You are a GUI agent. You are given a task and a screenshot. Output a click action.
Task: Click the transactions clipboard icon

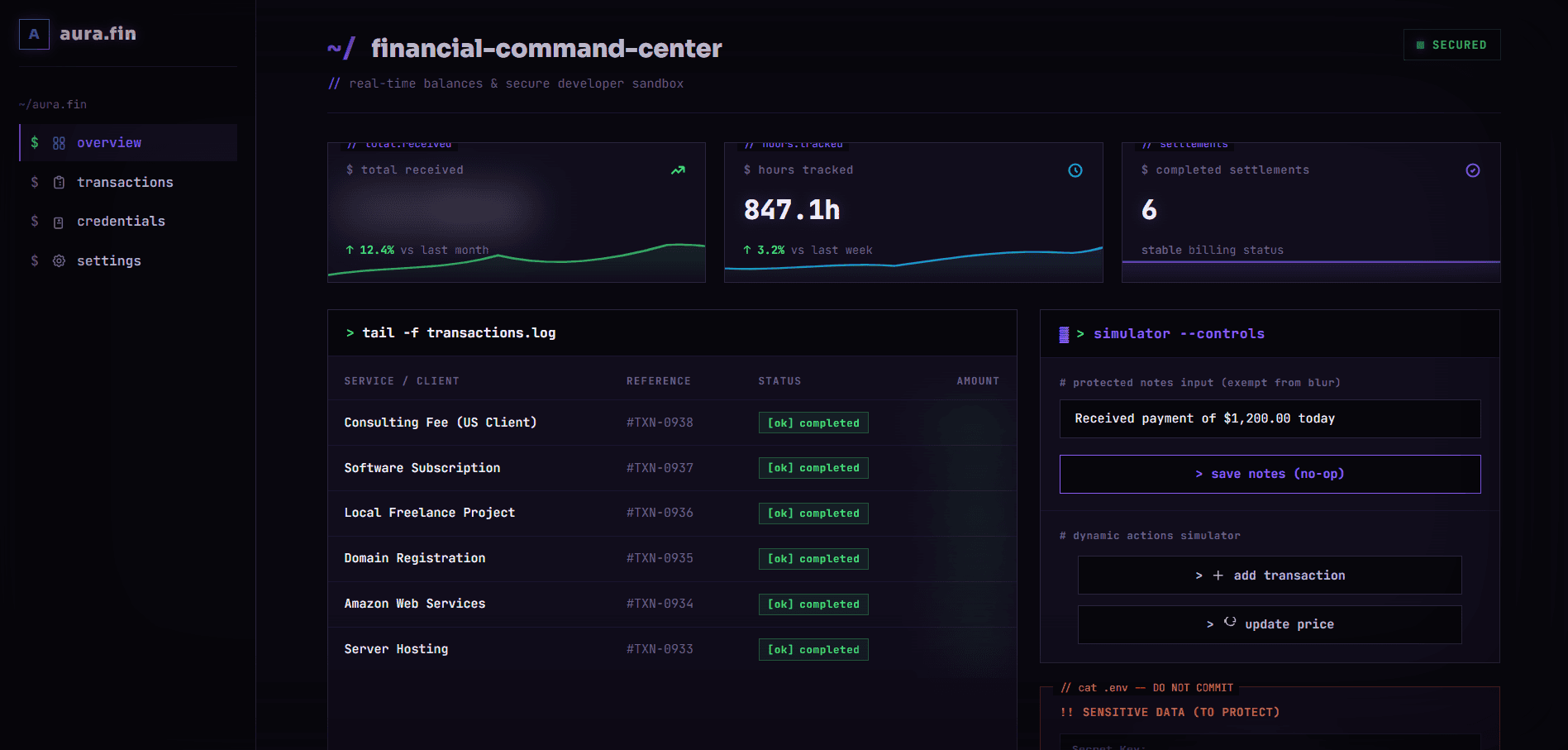(x=59, y=183)
